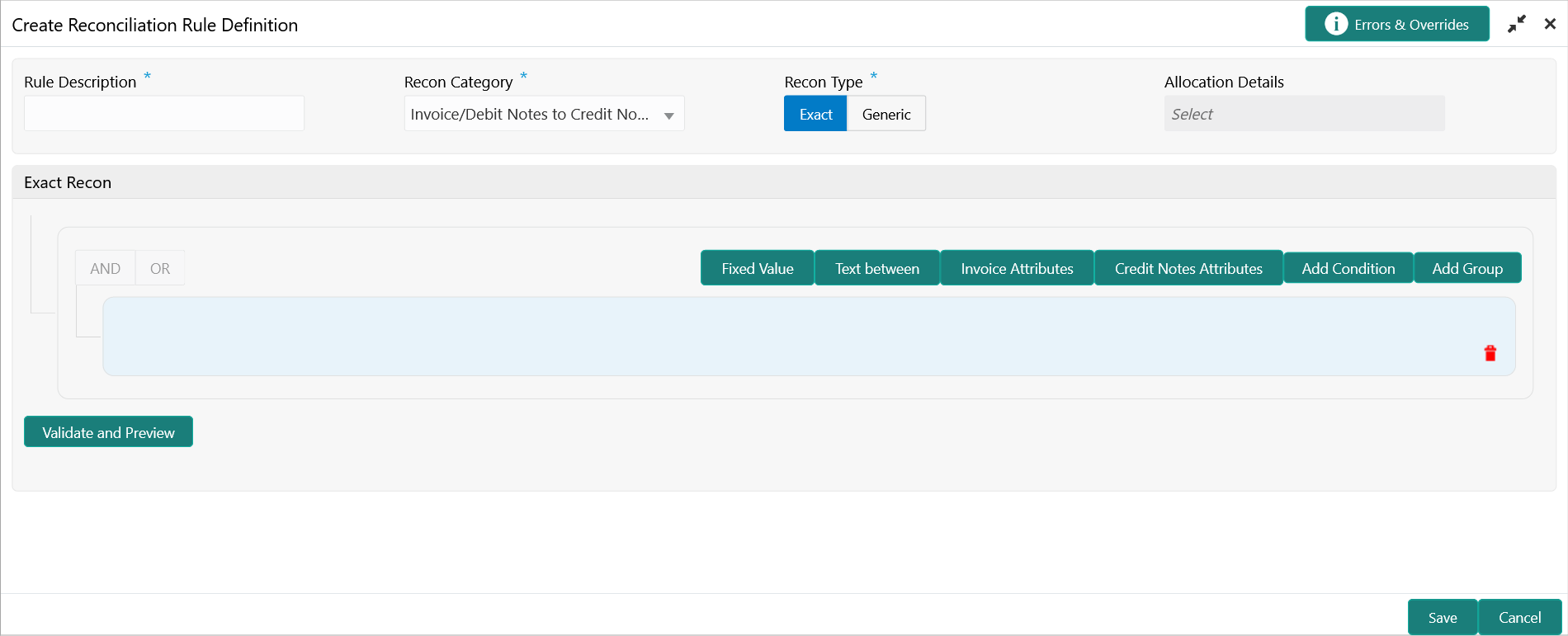This screenshot has width=1568, height=636.
Task: Choose AND logical operator
Action: [x=105, y=268]
